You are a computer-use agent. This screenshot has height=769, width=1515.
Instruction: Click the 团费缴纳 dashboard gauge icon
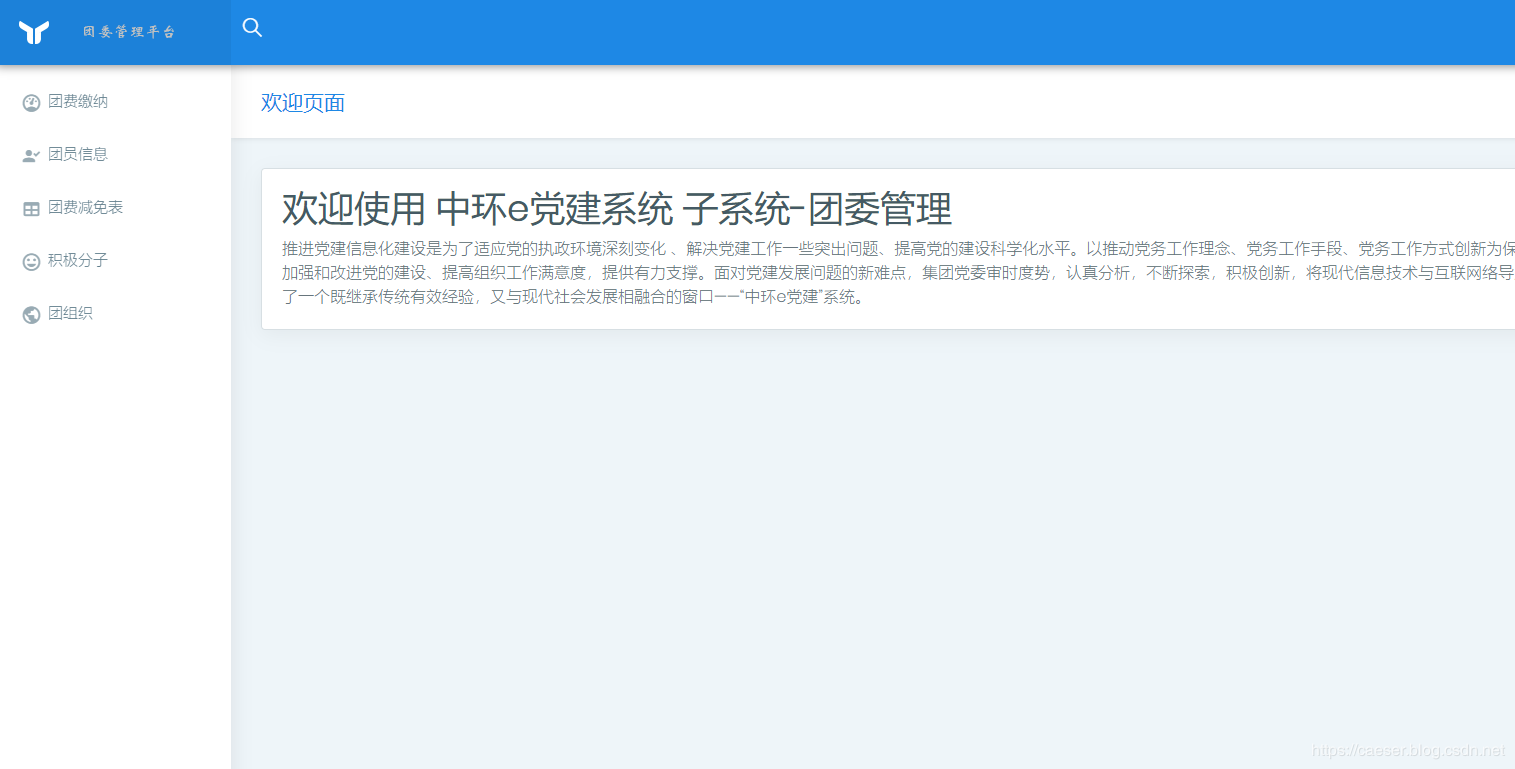click(x=31, y=102)
